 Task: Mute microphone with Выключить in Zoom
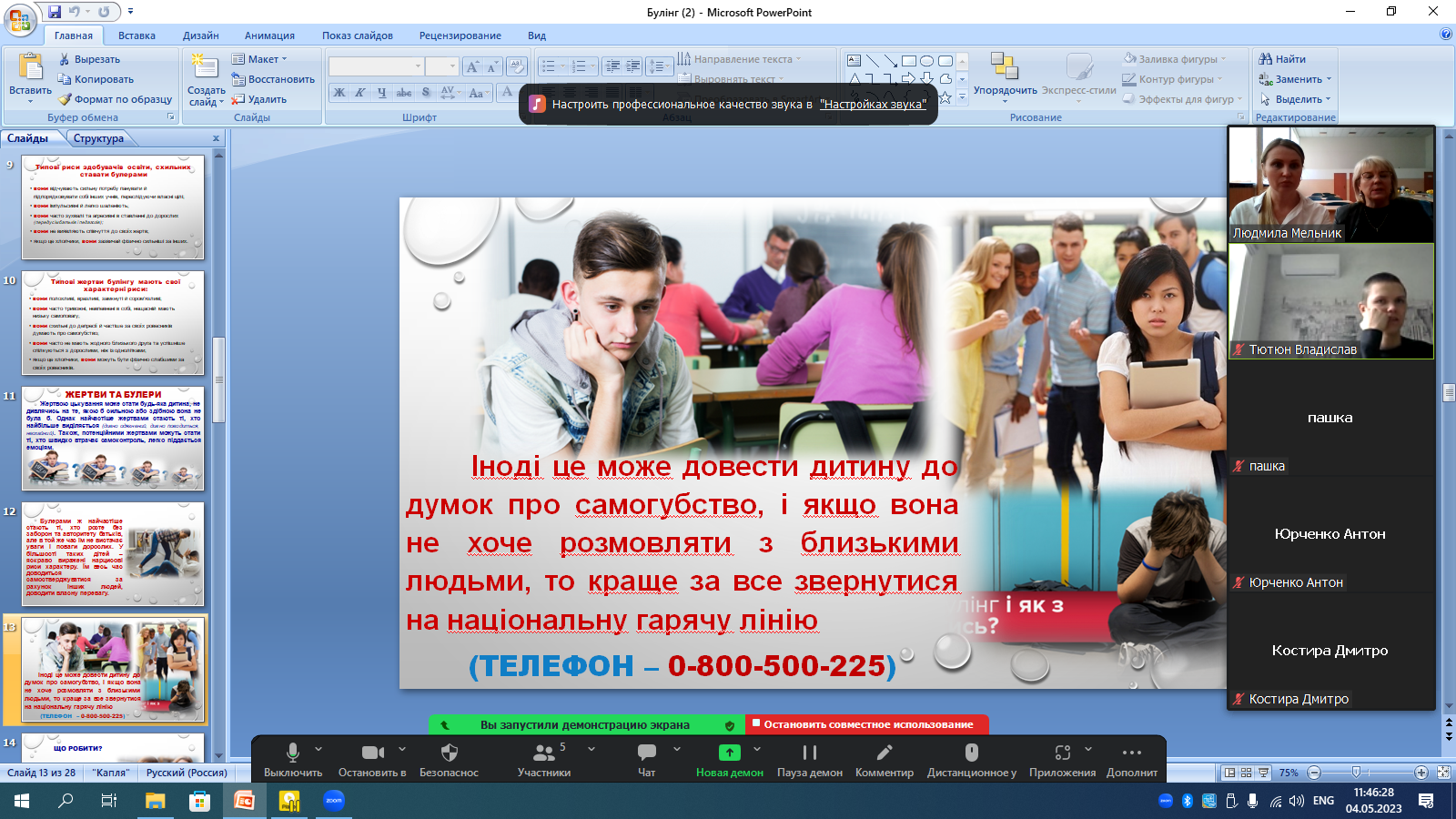point(293,760)
